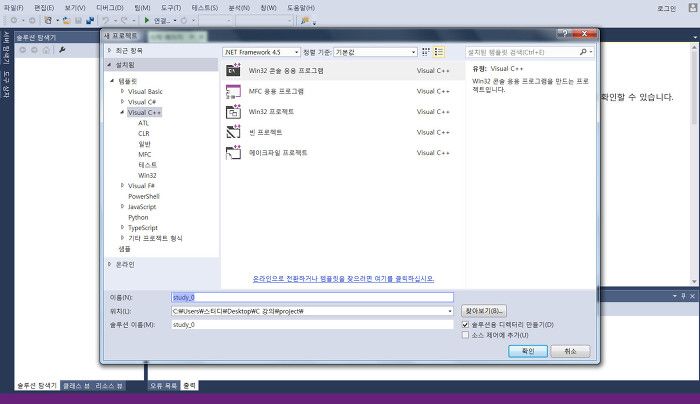This screenshot has height=404, width=700.
Task: Expand the Visual Basic tree node
Action: tap(122, 91)
